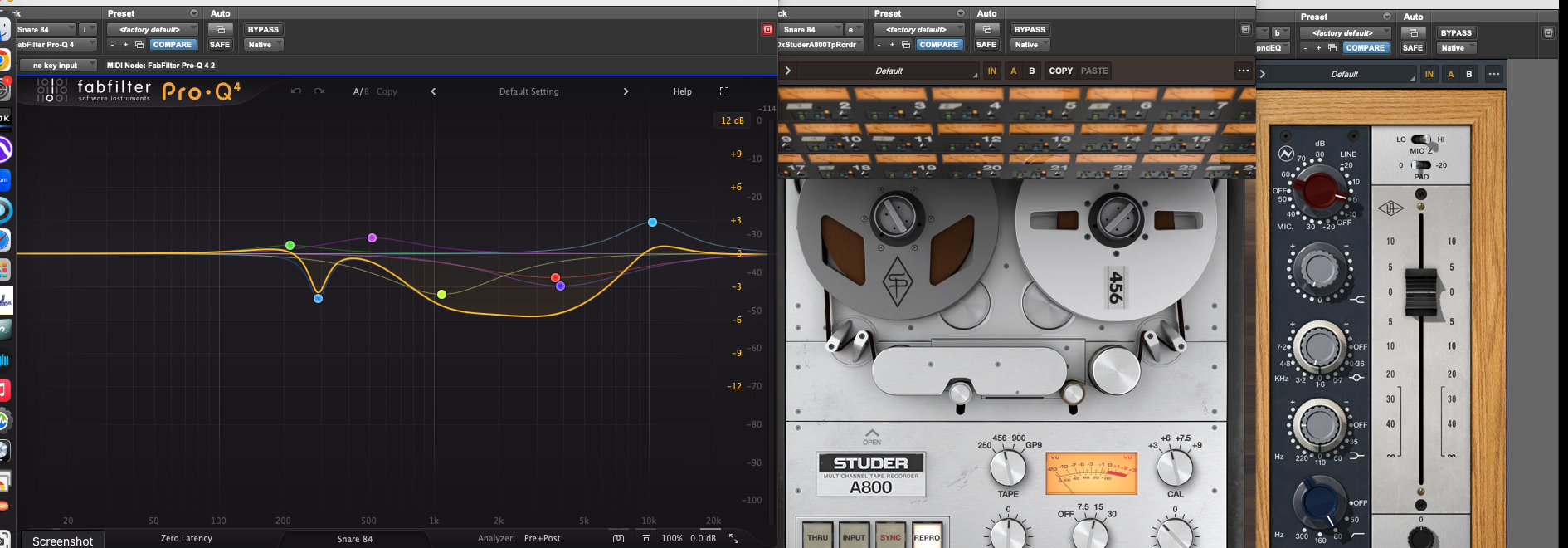Toggle IN switch on channel strip toolbar

point(1429,74)
